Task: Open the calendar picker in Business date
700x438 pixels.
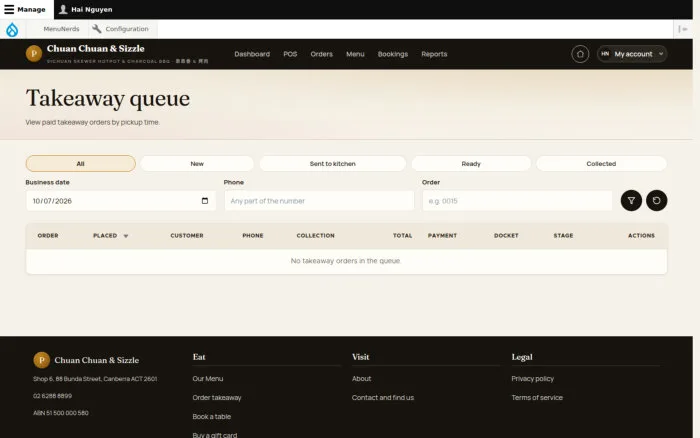Action: 205,201
